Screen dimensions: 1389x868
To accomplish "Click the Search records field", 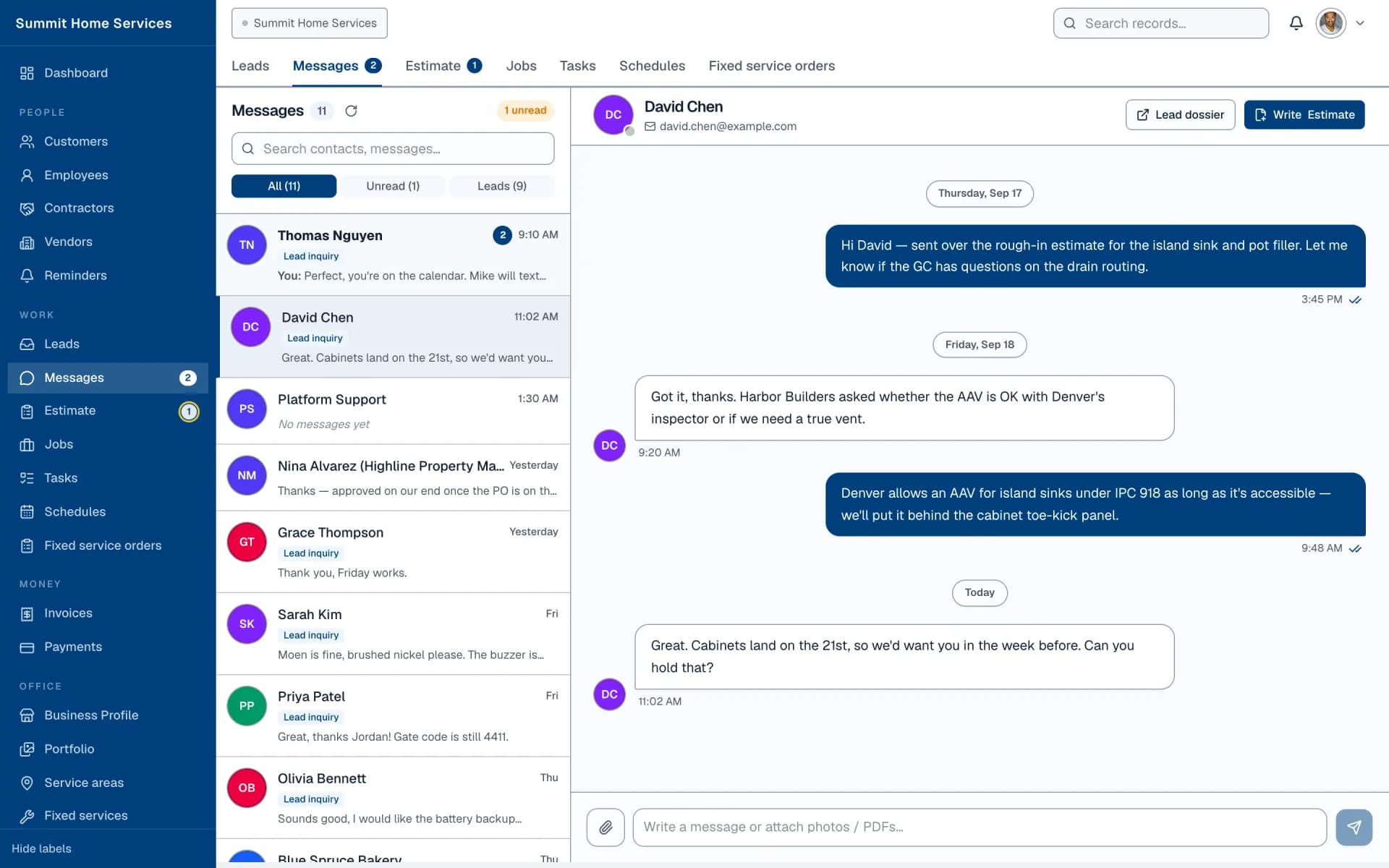I will pyautogui.click(x=1160, y=23).
